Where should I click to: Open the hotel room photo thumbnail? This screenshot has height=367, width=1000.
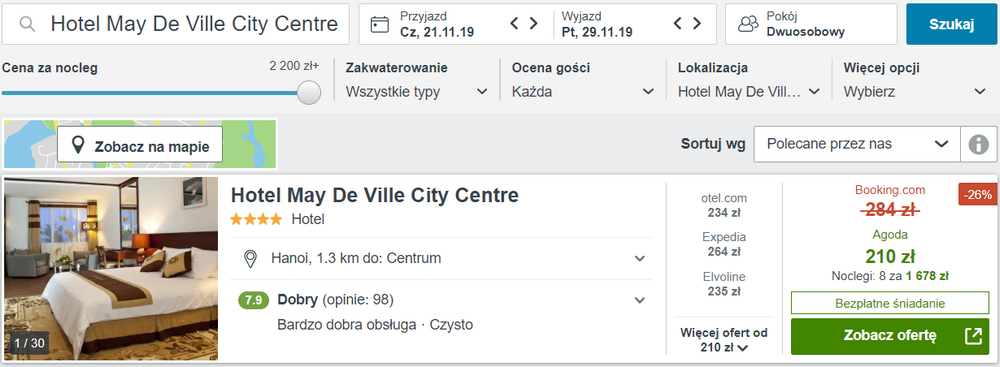pyautogui.click(x=111, y=269)
